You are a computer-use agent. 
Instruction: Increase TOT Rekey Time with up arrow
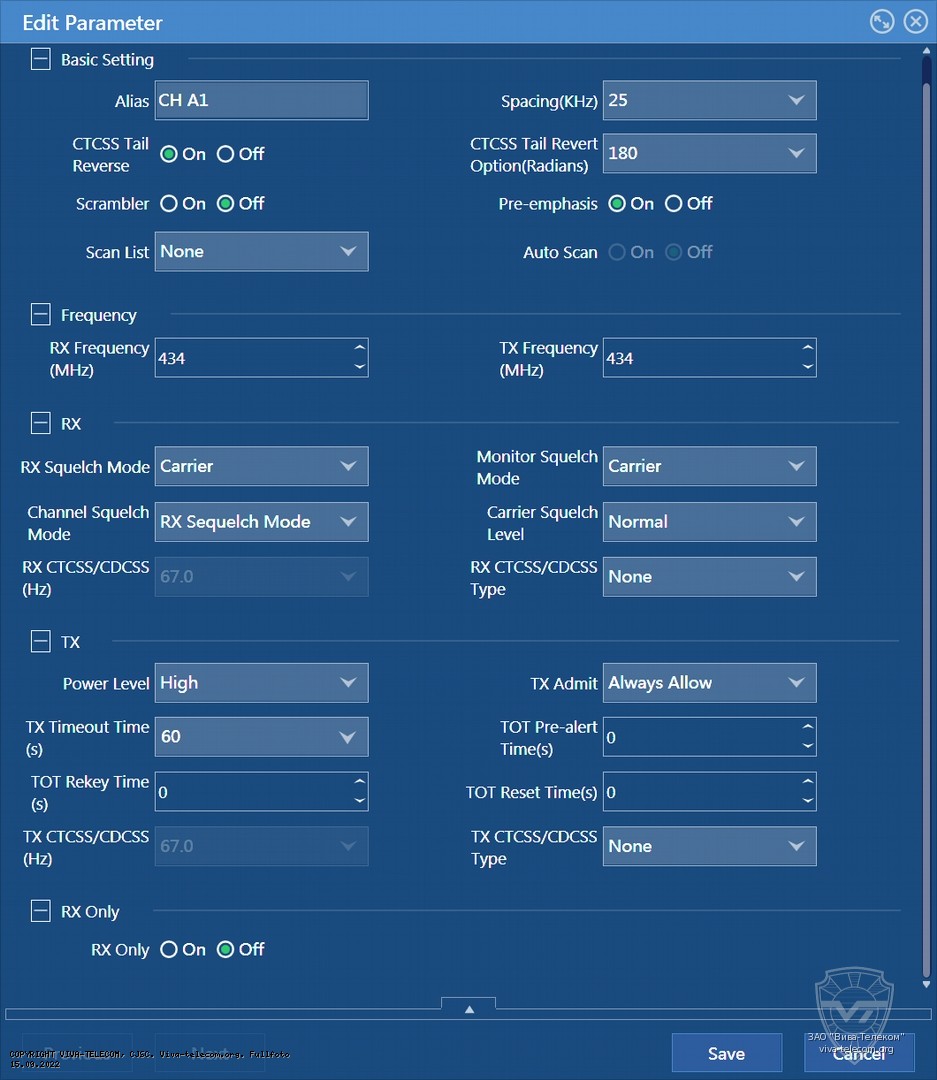pyautogui.click(x=359, y=782)
